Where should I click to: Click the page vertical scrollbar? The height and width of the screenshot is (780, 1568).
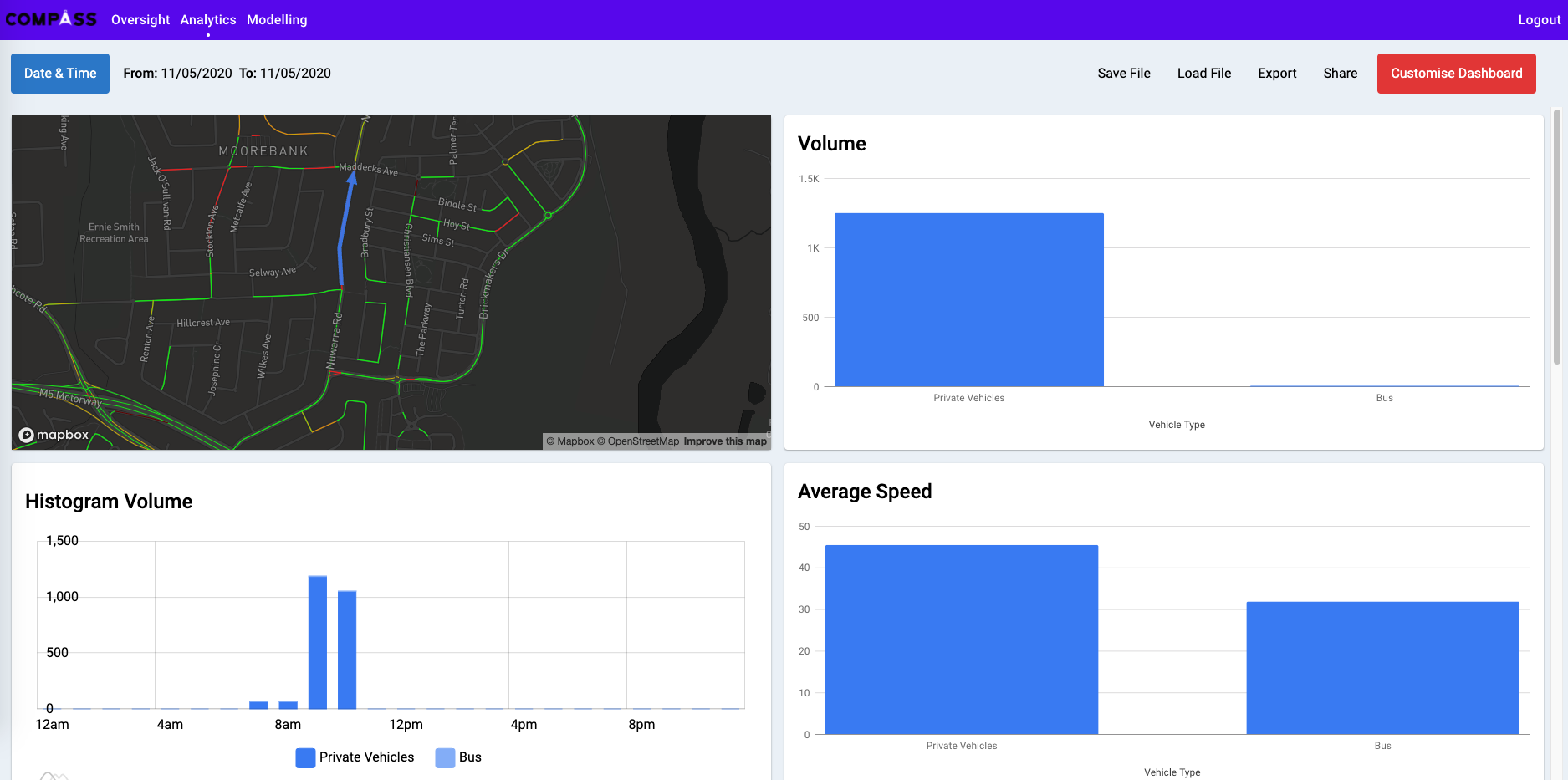(1556, 237)
